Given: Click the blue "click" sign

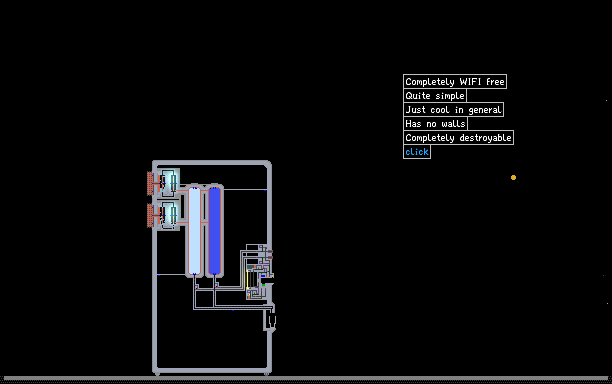Looking at the screenshot, I should click(417, 152).
